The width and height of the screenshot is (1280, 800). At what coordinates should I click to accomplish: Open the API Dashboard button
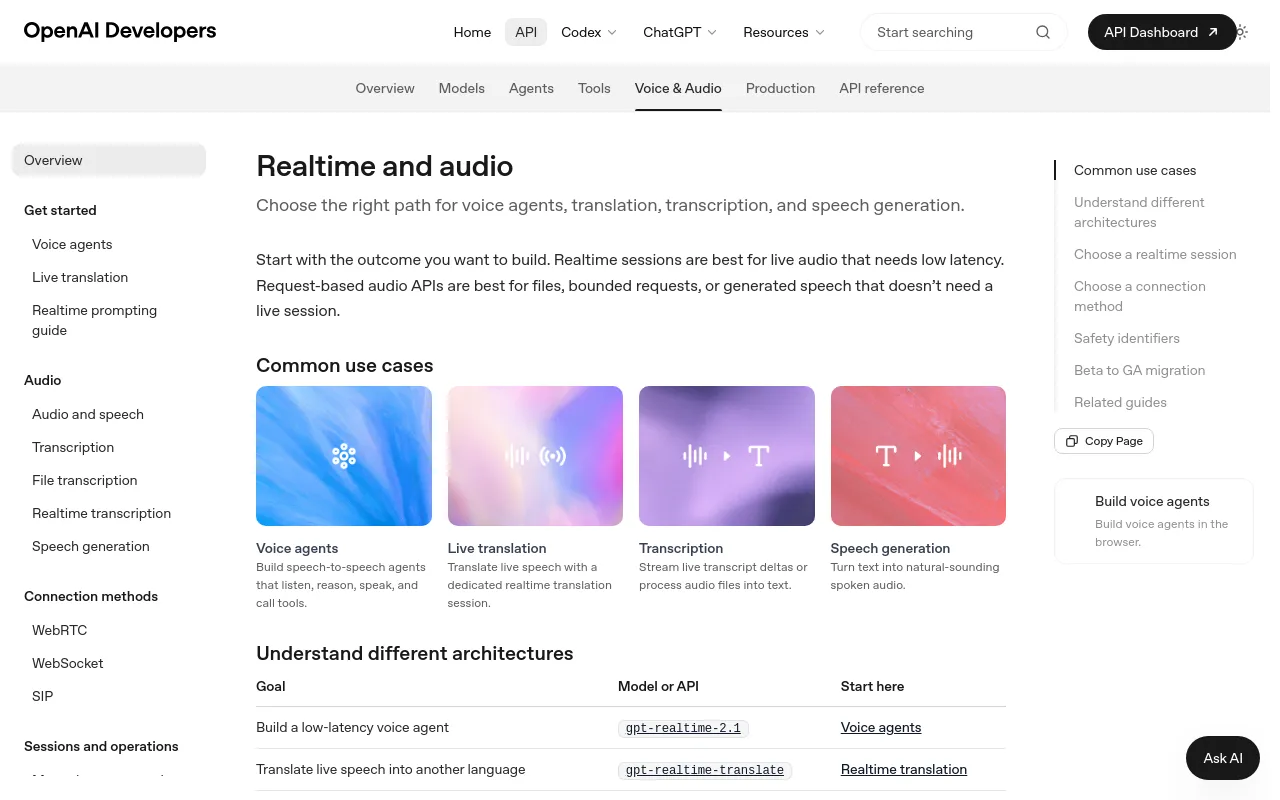[1161, 32]
